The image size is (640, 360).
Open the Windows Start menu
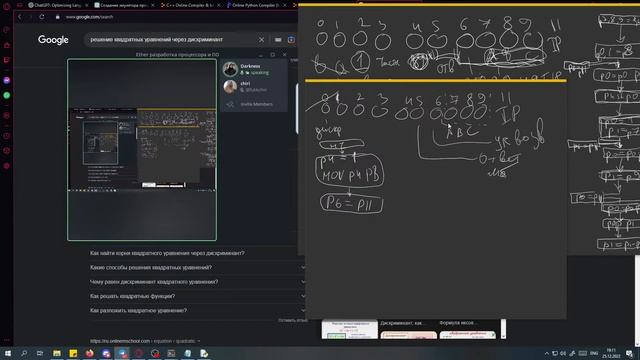[x=7, y=353]
